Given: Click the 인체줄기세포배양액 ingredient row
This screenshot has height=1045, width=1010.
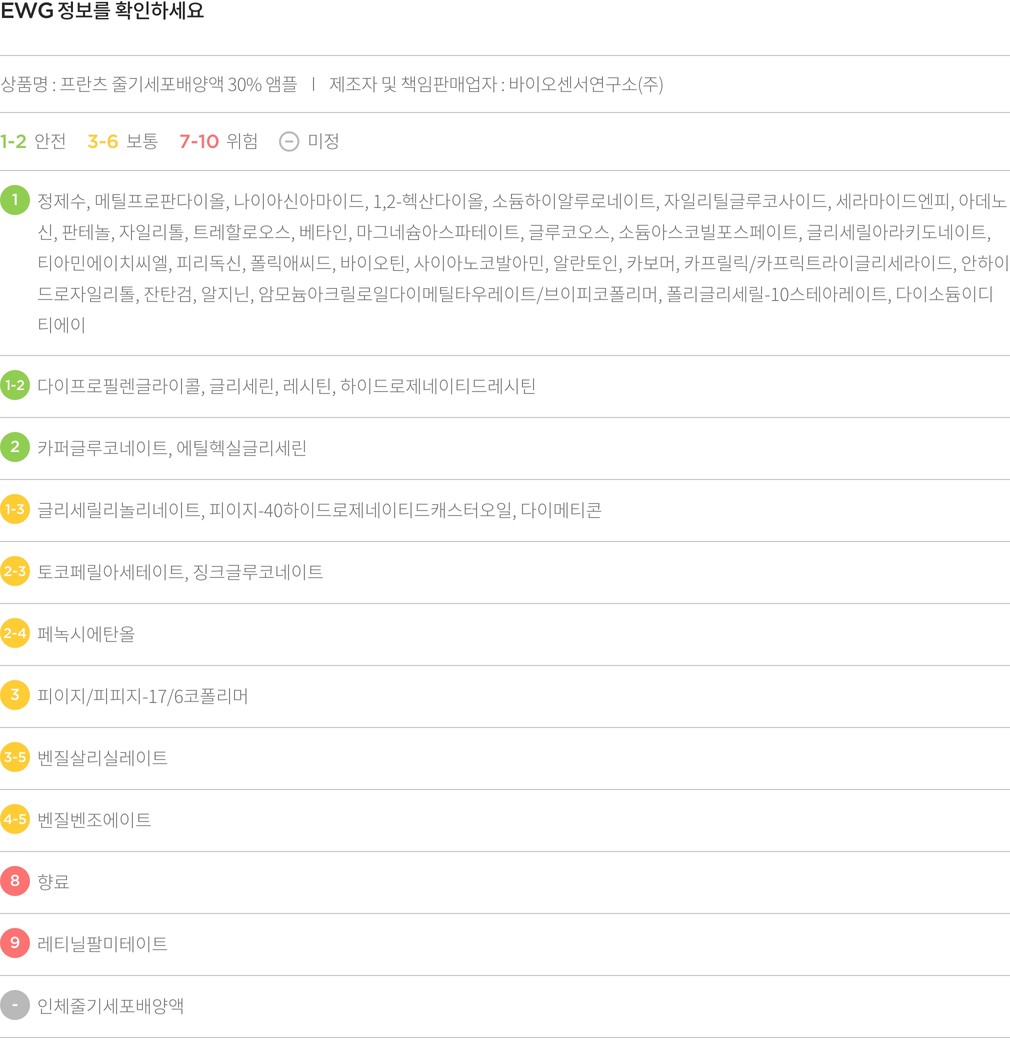Looking at the screenshot, I should 110,1006.
